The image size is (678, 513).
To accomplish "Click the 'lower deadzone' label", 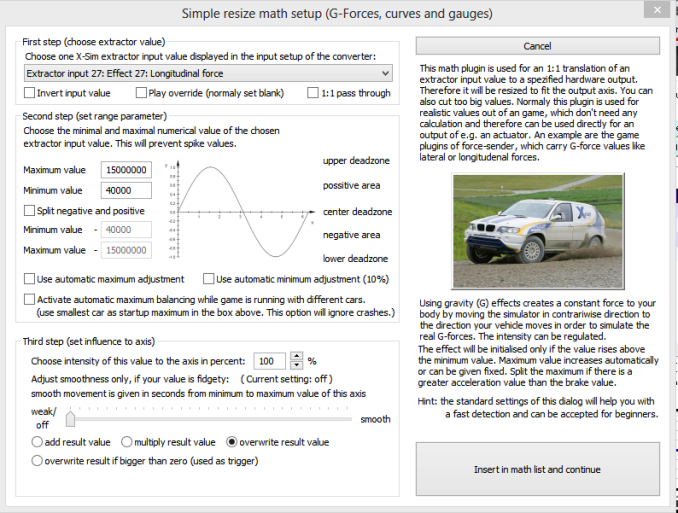I will pos(355,259).
